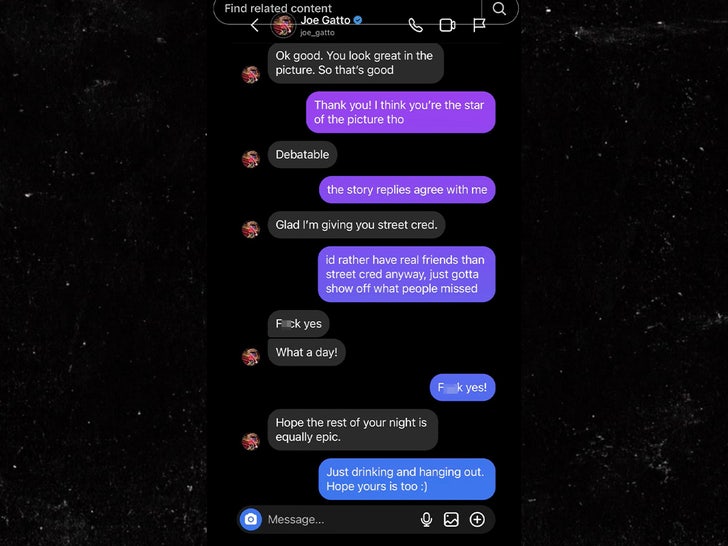Tap the joe_gatto username below name
The image size is (728, 546).
pyautogui.click(x=317, y=32)
